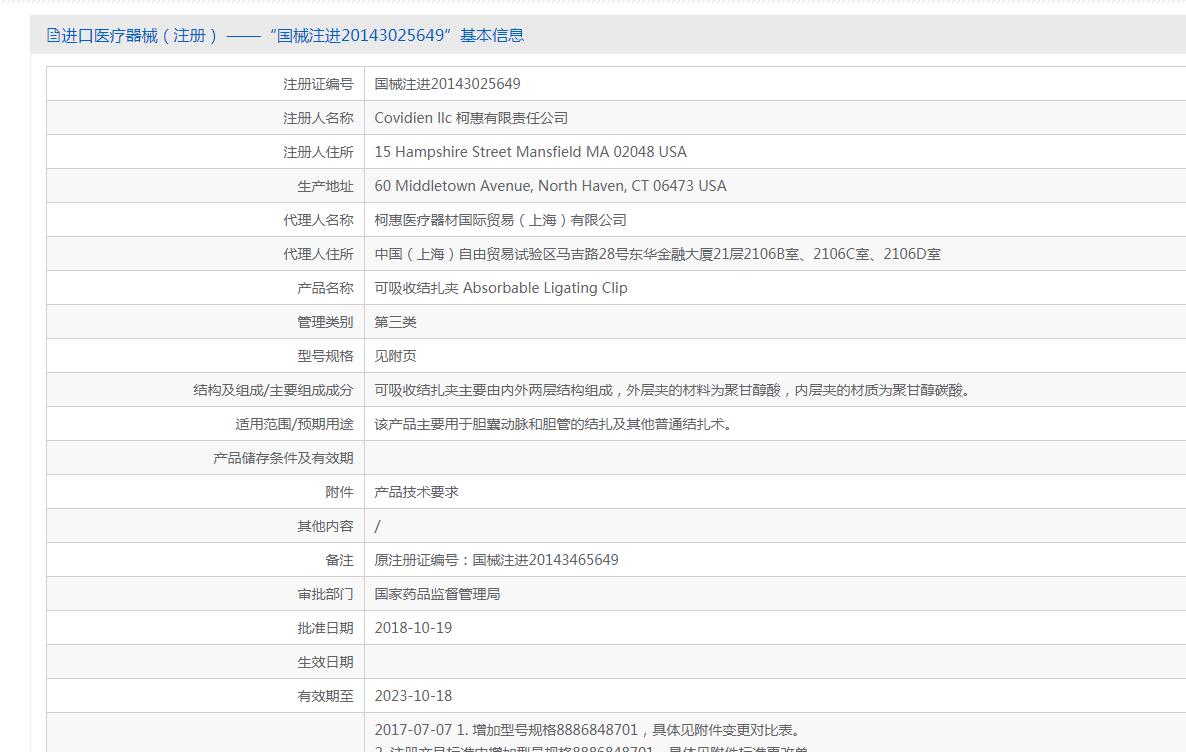Click the 见附页 model specification value
Viewport: 1186px width, 752px height.
tap(395, 356)
